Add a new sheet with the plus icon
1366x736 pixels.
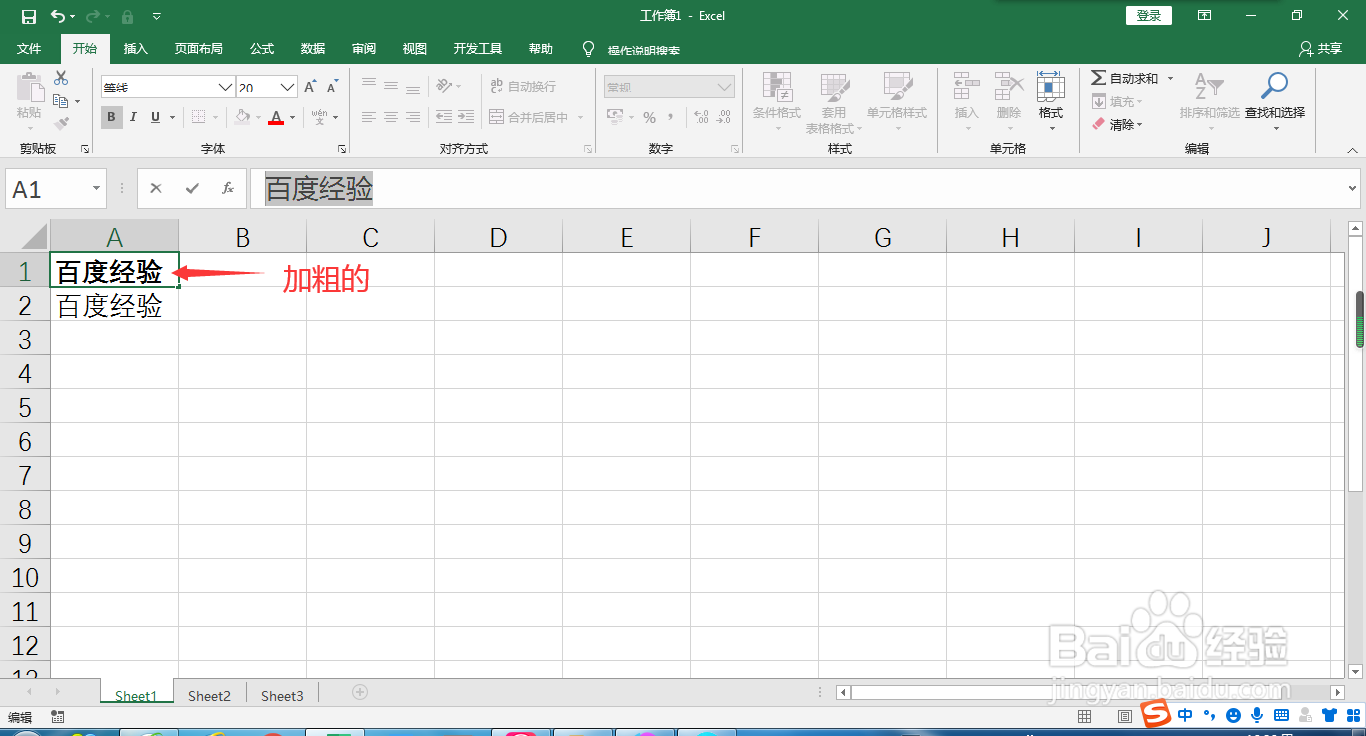click(360, 692)
